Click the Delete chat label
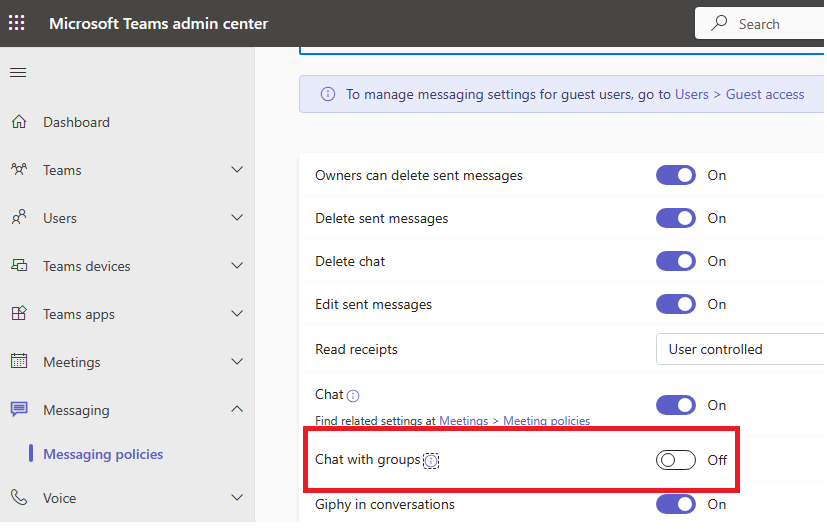The height and width of the screenshot is (529, 827). pos(350,262)
